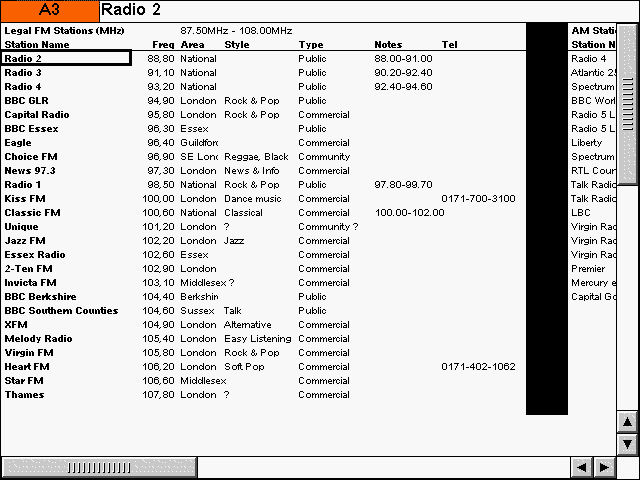The height and width of the screenshot is (480, 640).
Task: Click the Choice FM Community type cell
Action: click(x=323, y=156)
